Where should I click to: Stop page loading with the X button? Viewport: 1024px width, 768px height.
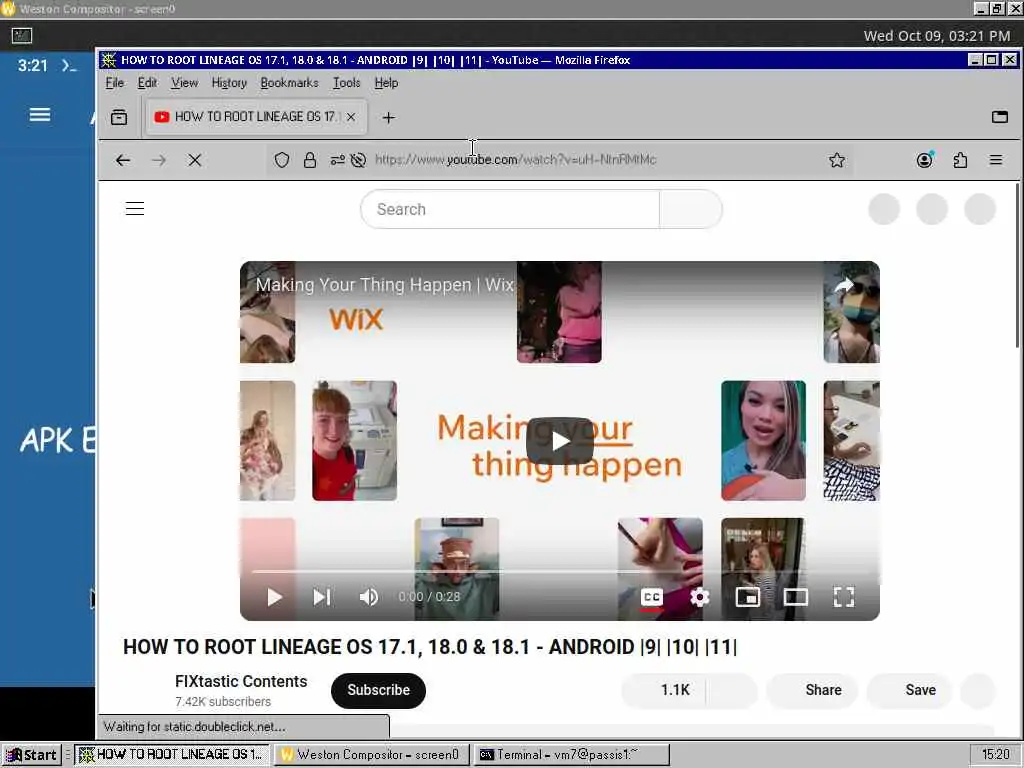(x=195, y=160)
